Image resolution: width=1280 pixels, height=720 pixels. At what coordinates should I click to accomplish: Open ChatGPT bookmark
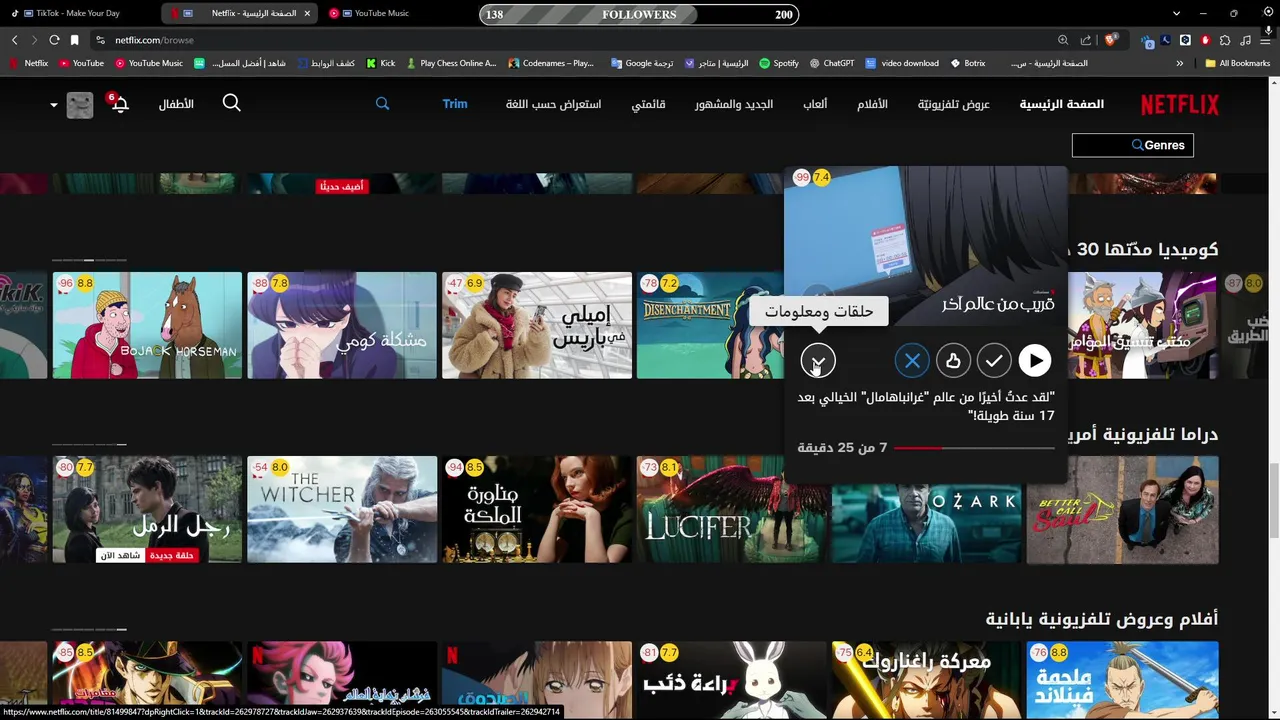point(830,63)
